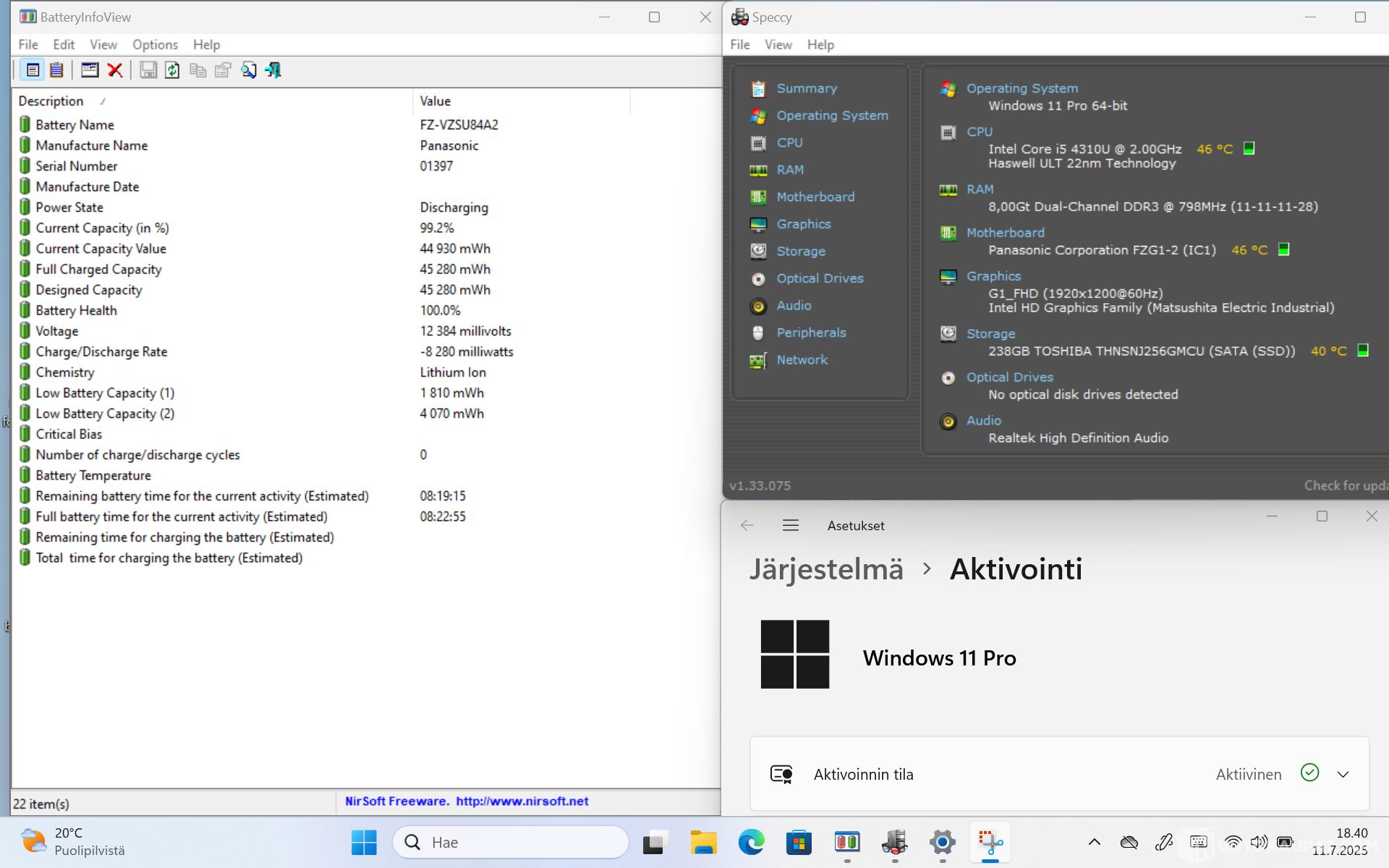Open Speccy View menu
This screenshot has height=868, width=1389.
click(778, 44)
